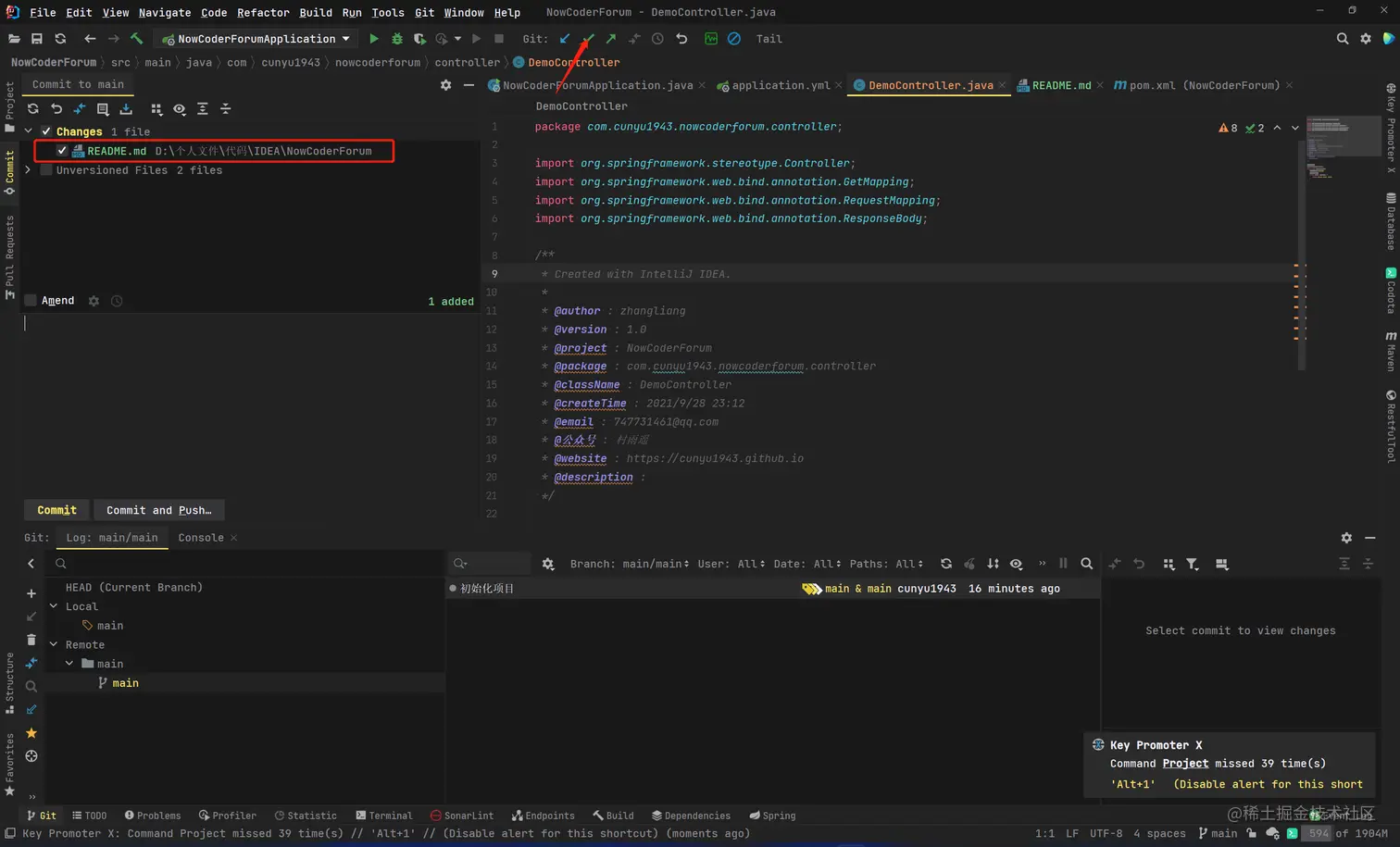Open Git show history clock icon
The image size is (1400, 847).
click(x=657, y=39)
